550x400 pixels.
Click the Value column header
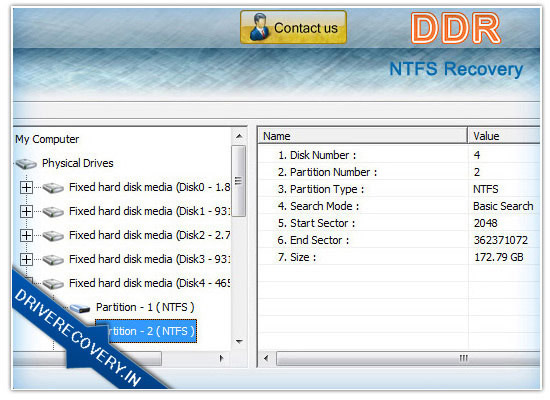point(504,136)
